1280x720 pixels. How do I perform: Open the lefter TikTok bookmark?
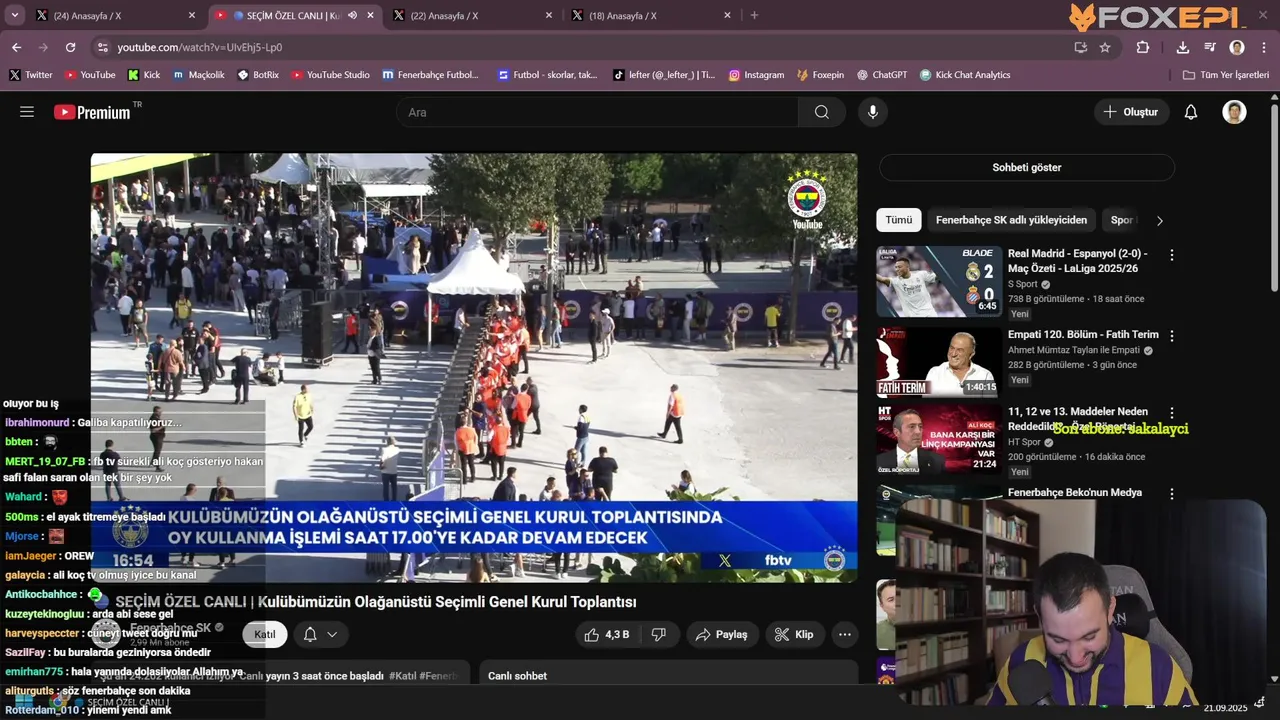click(x=664, y=75)
